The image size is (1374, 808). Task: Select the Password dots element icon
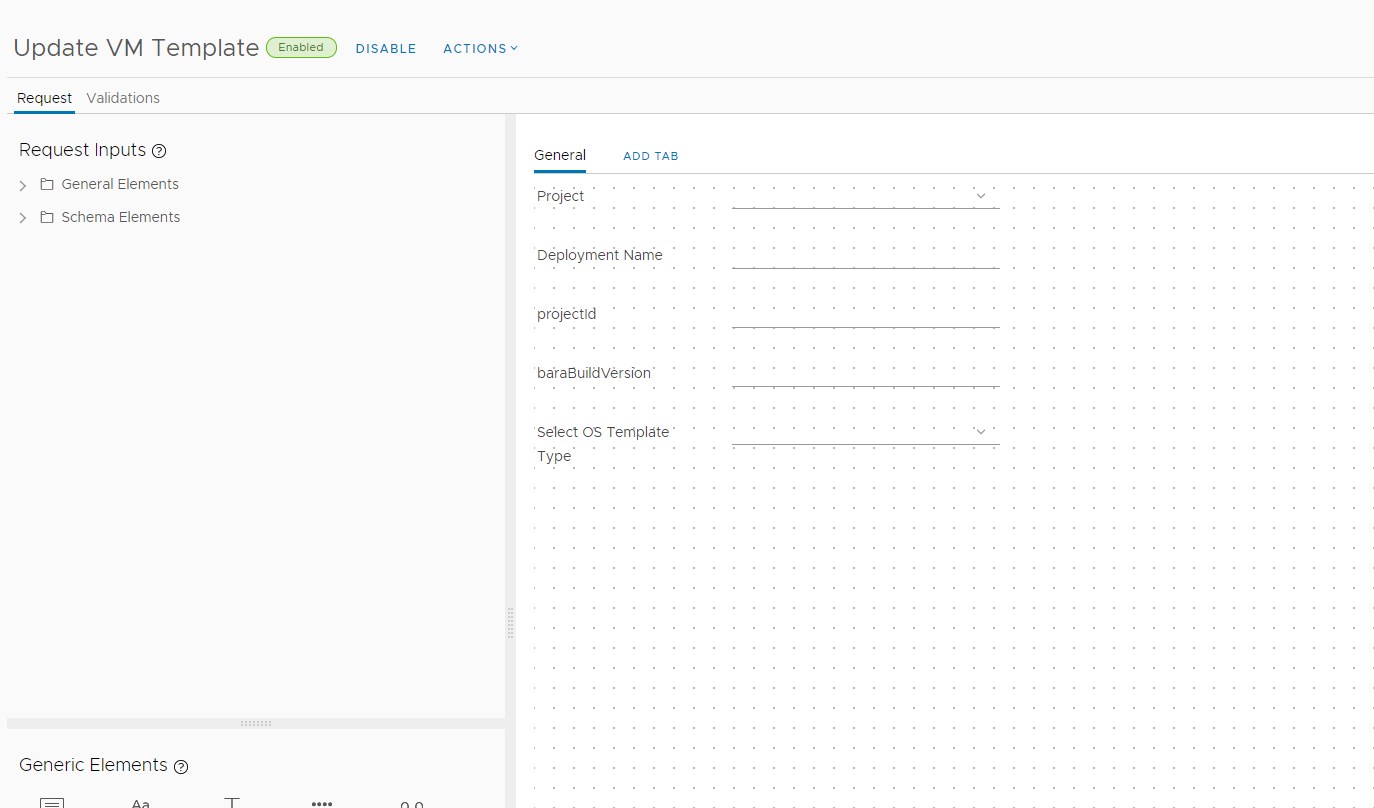point(321,803)
